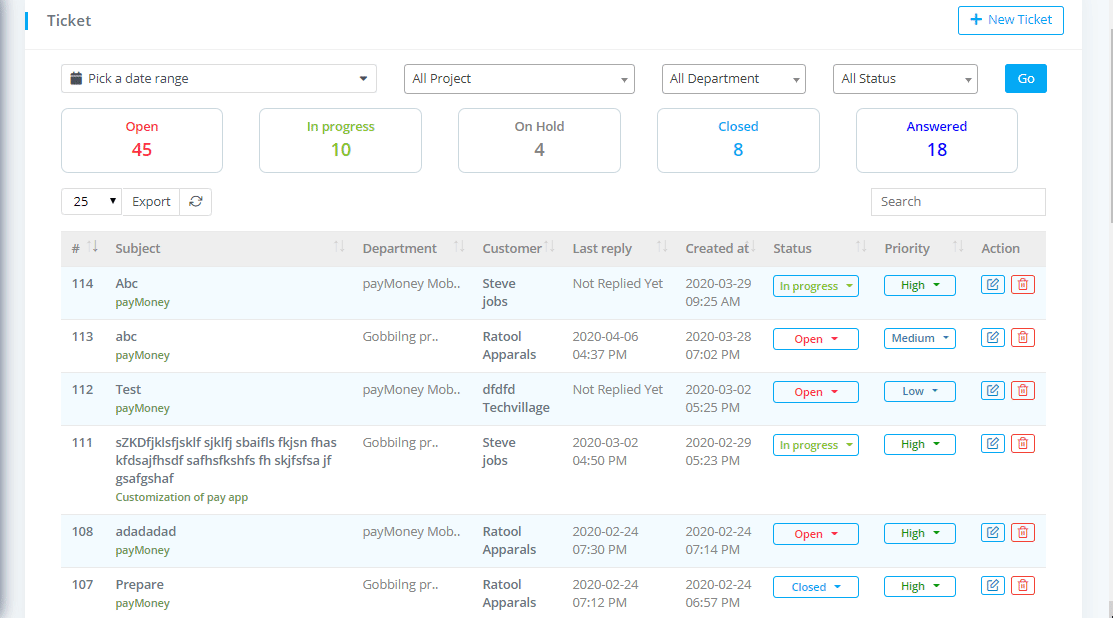The height and width of the screenshot is (618, 1113).
Task: Click the delete icon for ticket 113
Action: pyautogui.click(x=1022, y=338)
